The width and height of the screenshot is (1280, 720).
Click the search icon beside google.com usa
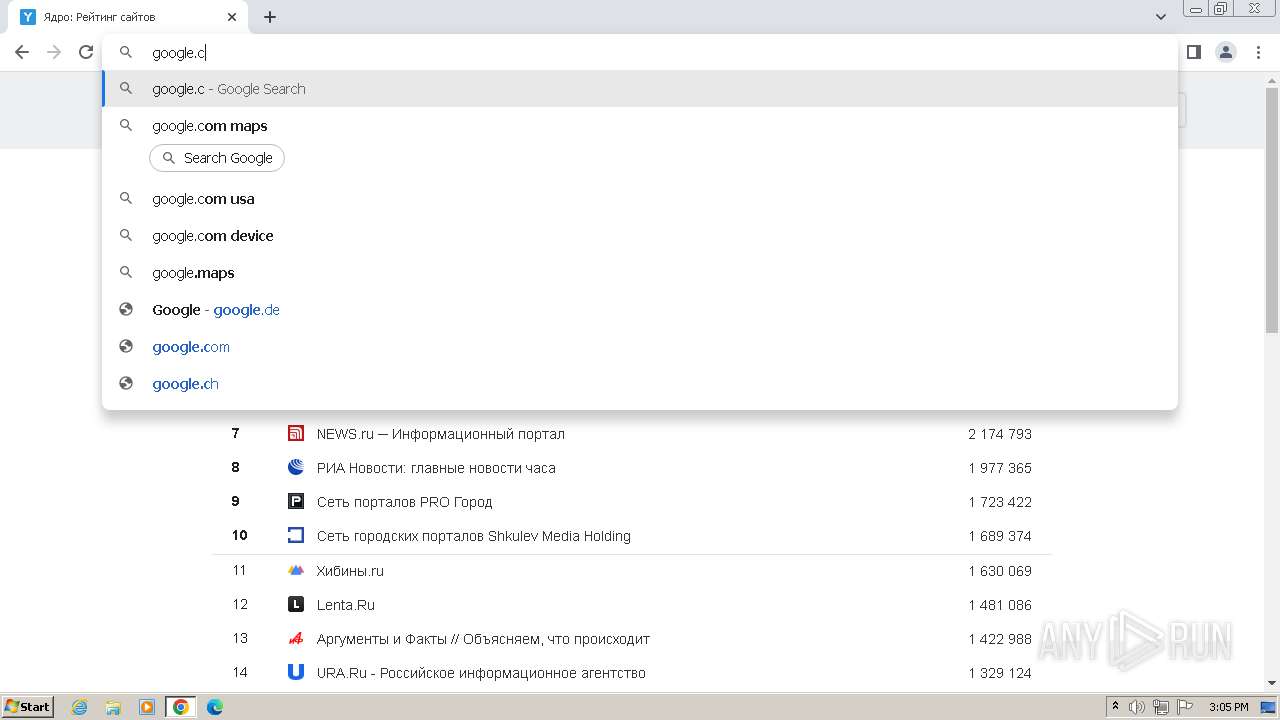126,199
